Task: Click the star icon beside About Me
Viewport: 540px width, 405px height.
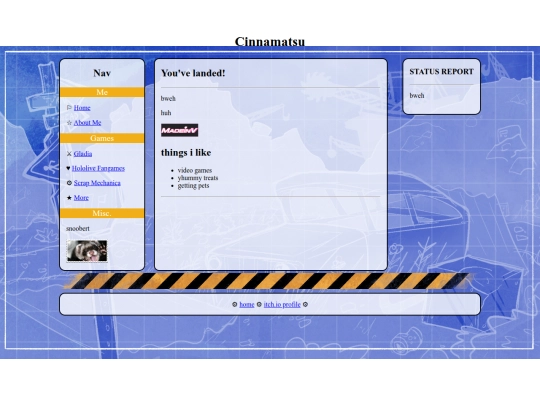Action: coord(69,123)
